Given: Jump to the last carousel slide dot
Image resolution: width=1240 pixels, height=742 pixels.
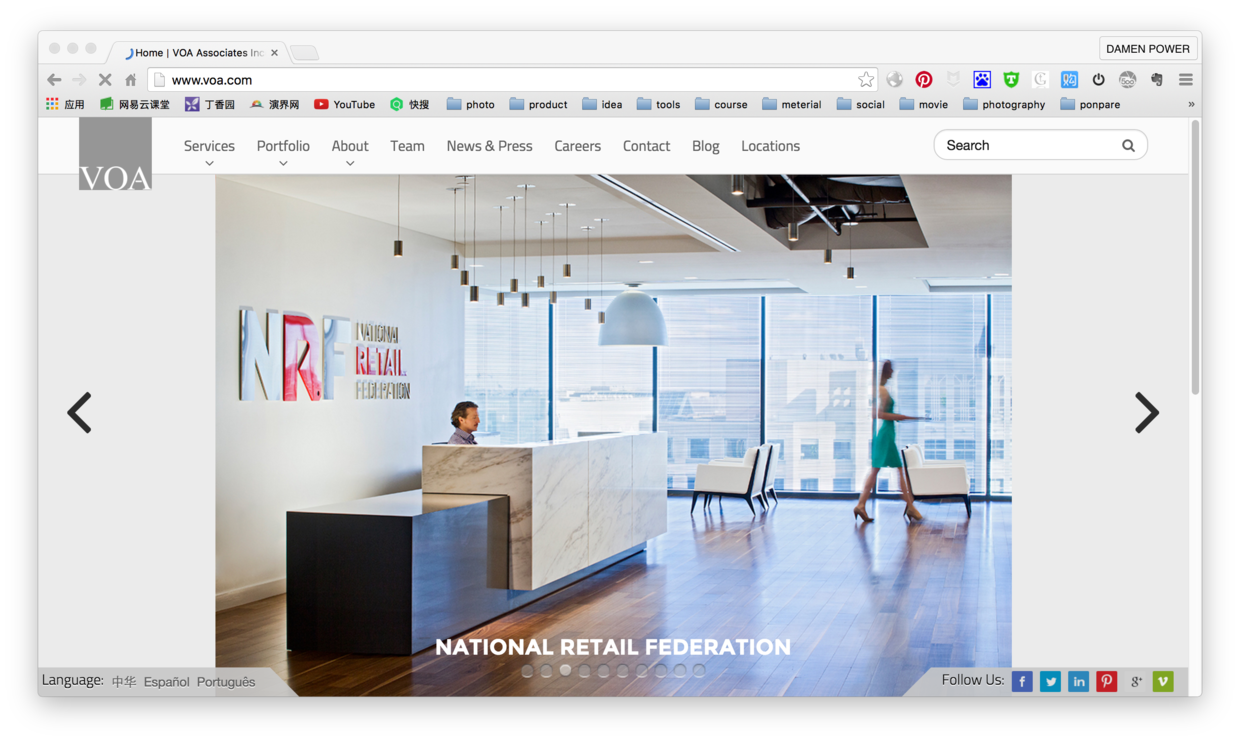Looking at the screenshot, I should pyautogui.click(x=699, y=671).
